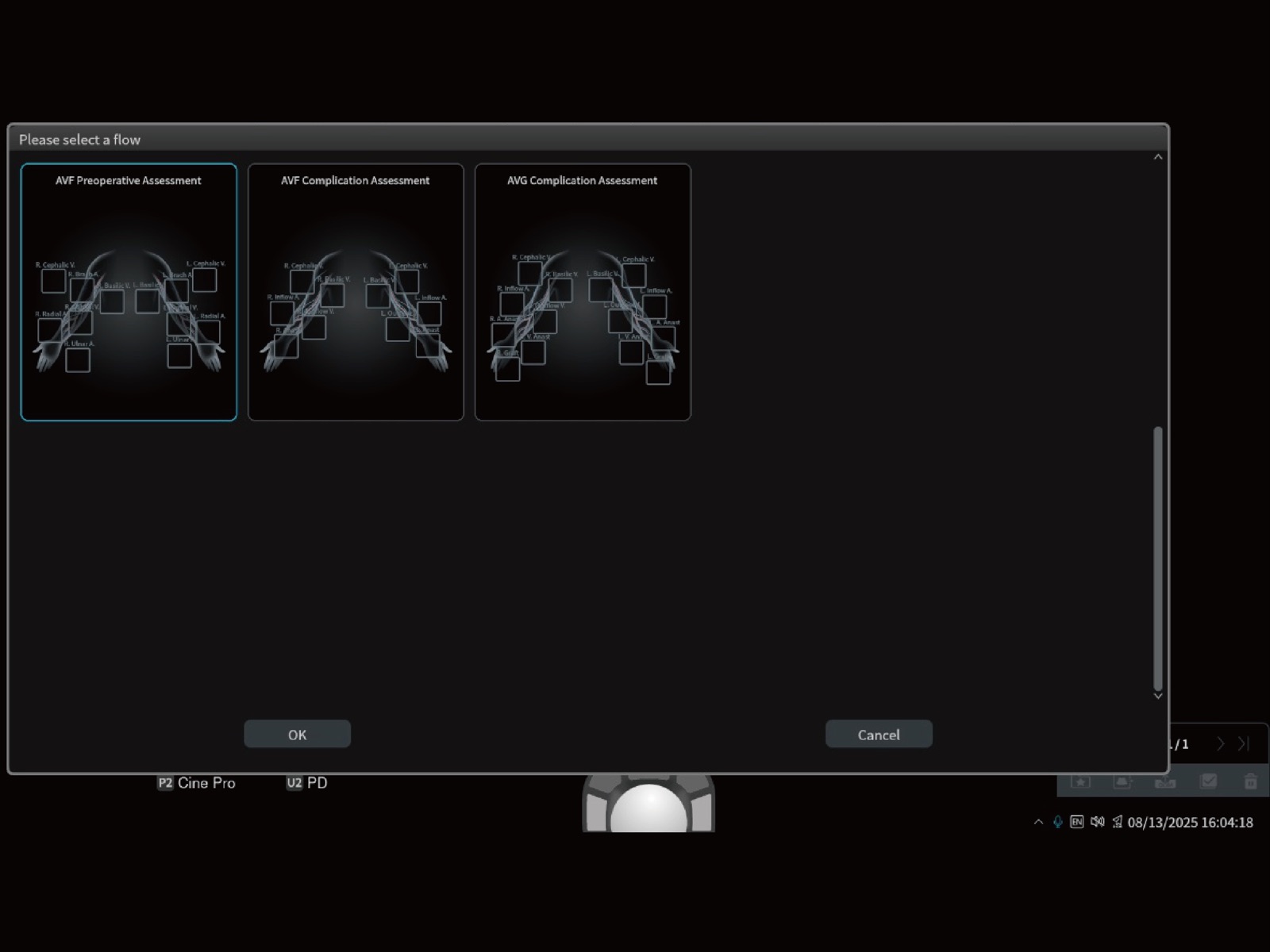Select the AVF Preoperative Assessment flow
Viewport: 1270px width, 952px height.
(129, 292)
